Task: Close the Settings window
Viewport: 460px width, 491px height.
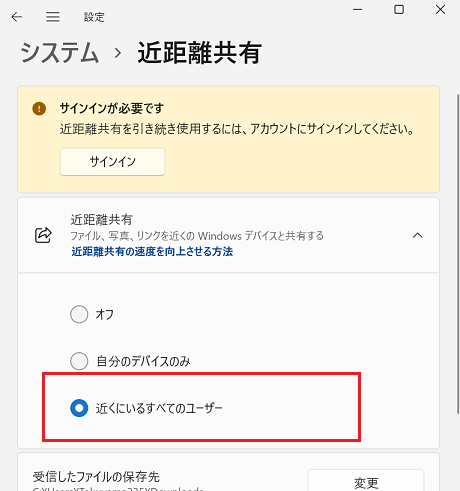Action: click(x=440, y=10)
